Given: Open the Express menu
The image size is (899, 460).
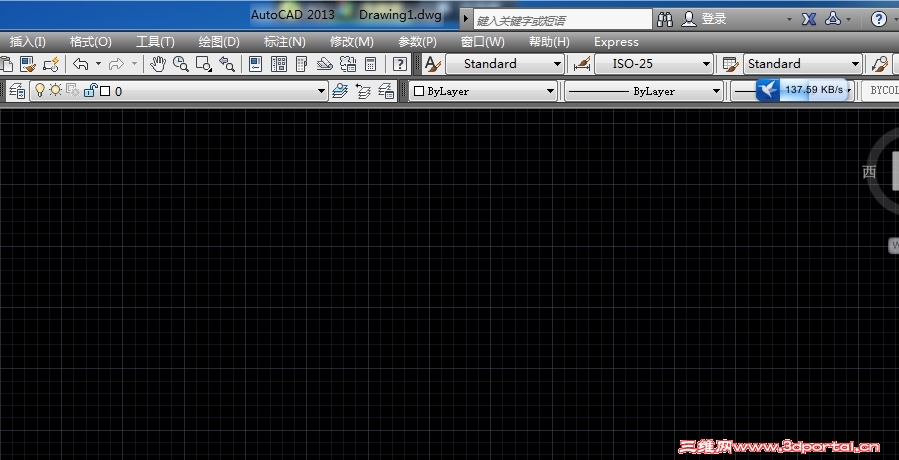Looking at the screenshot, I should pyautogui.click(x=616, y=42).
